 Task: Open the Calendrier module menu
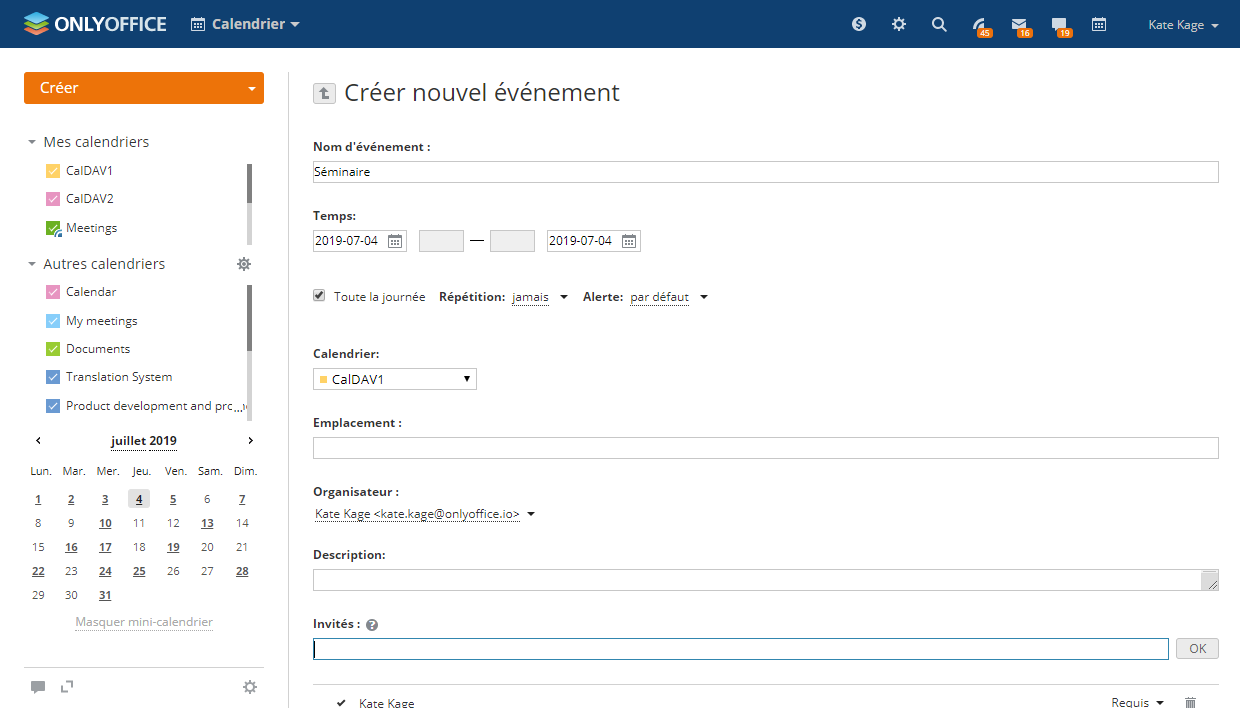(245, 24)
